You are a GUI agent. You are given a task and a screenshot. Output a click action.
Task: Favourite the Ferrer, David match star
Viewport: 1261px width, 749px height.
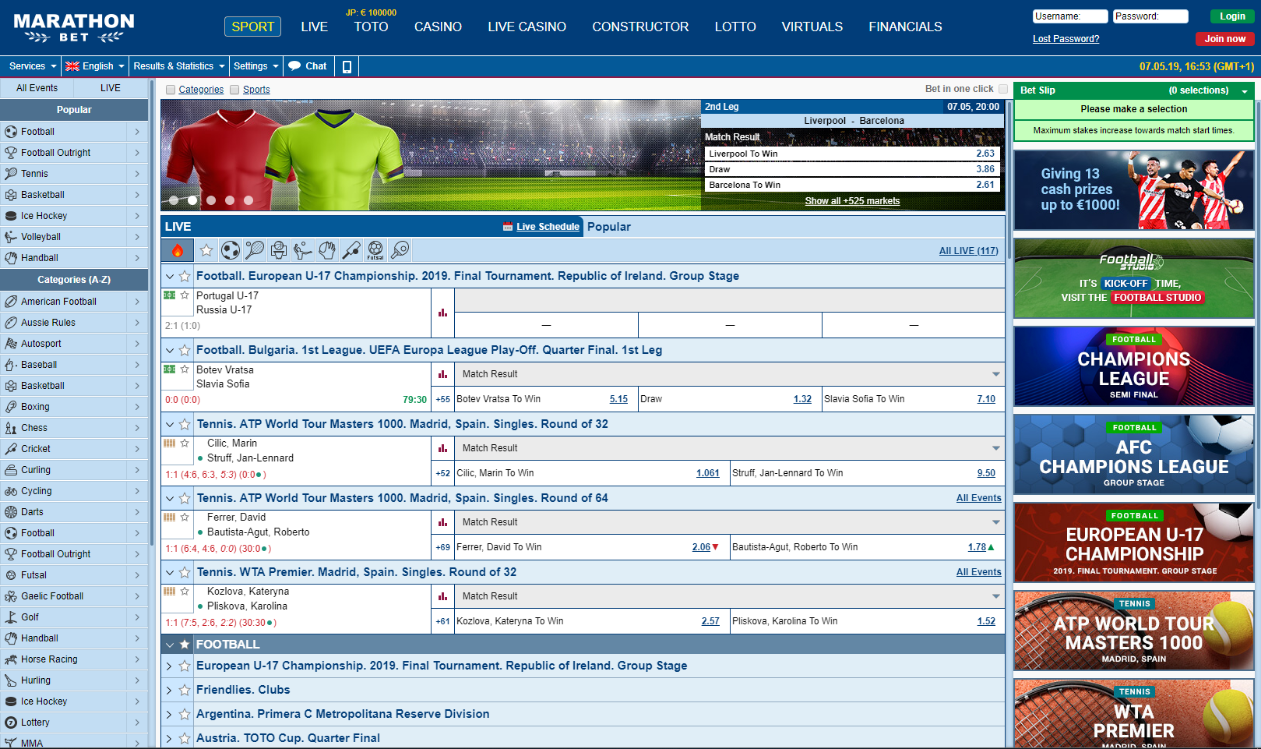[184, 518]
